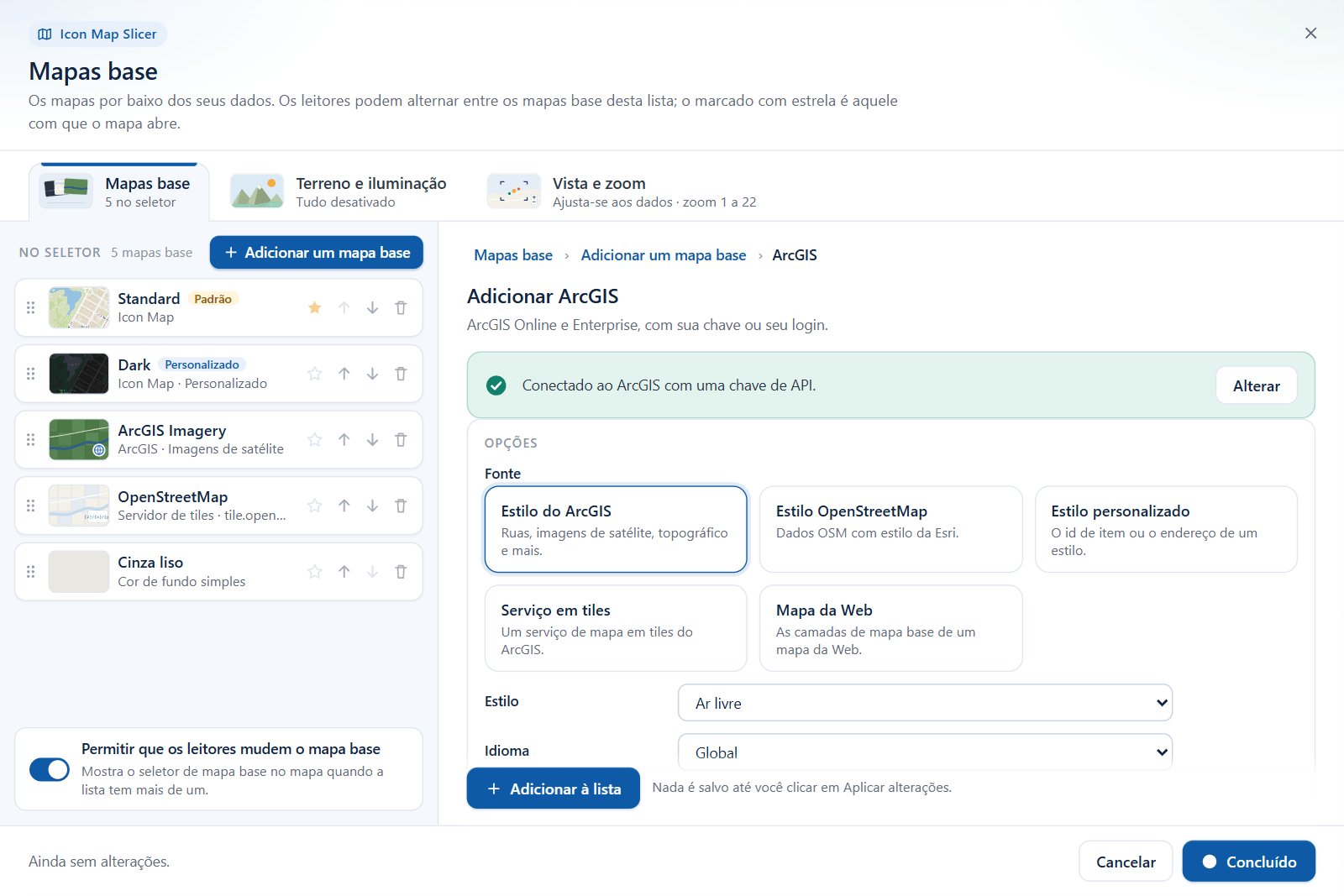Click Adicionar à lista button
The width and height of the screenshot is (1344, 896).
(x=554, y=789)
